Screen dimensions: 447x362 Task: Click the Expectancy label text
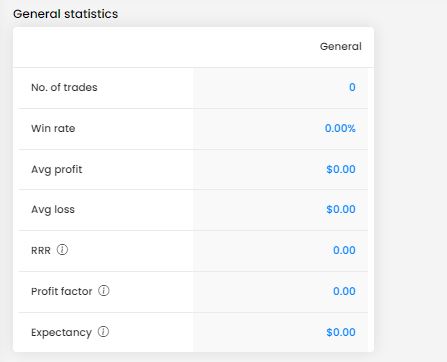tap(61, 333)
